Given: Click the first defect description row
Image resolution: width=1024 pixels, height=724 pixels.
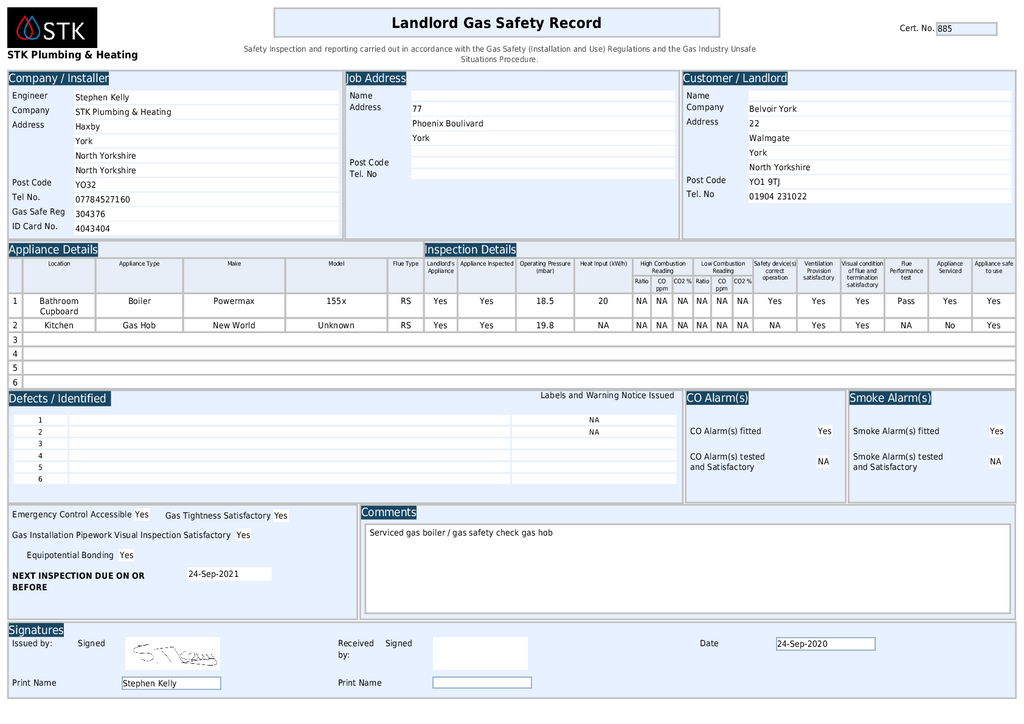Looking at the screenshot, I should [289, 420].
